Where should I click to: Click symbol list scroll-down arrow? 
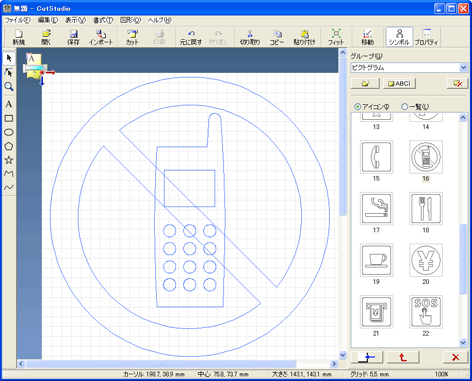463,342
